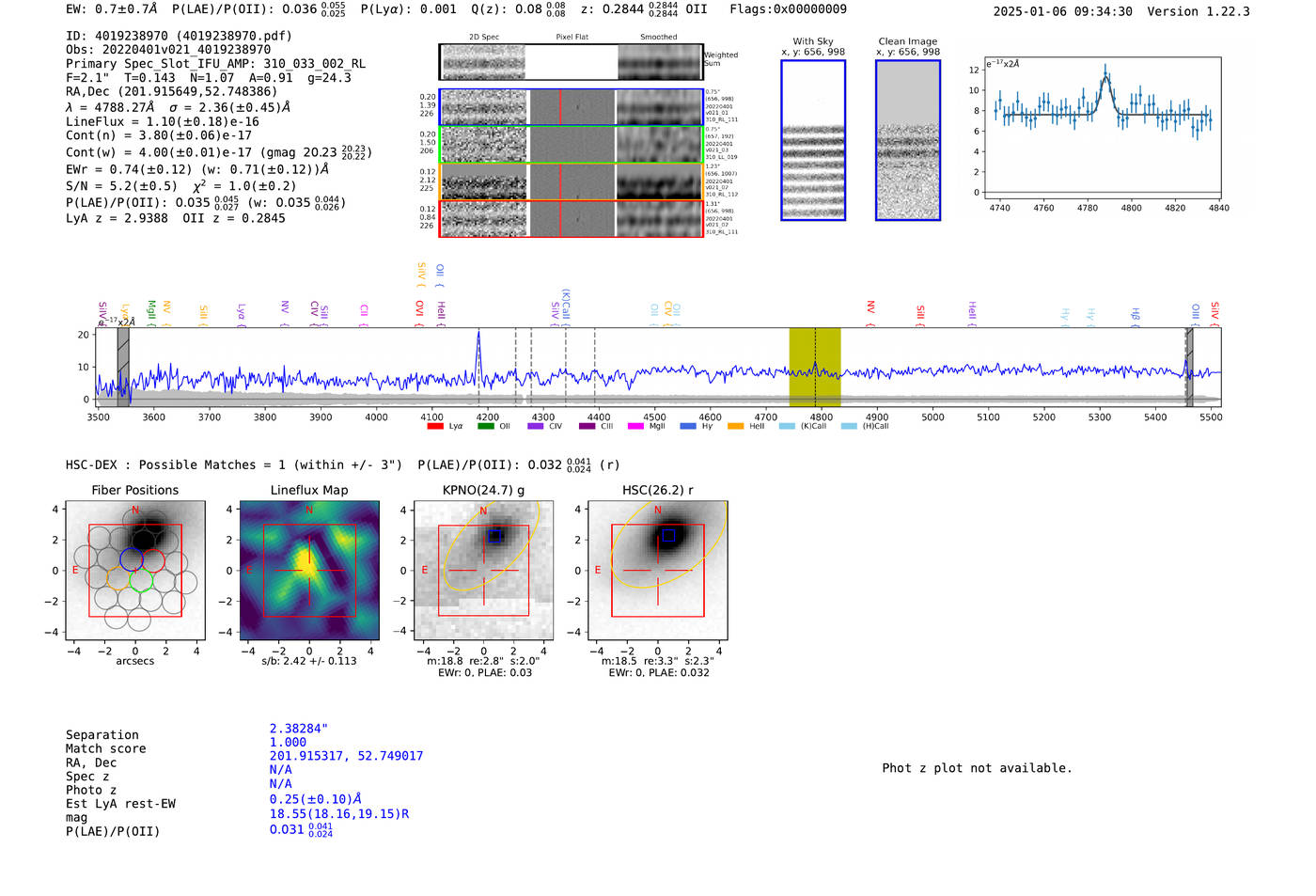Click the yellow highlighted band in the spectrum
The width and height of the screenshot is (1316, 896).
814,367
